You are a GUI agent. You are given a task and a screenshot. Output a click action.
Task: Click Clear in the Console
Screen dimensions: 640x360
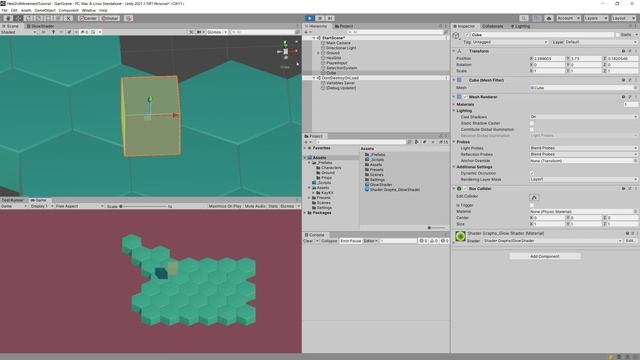click(x=308, y=241)
